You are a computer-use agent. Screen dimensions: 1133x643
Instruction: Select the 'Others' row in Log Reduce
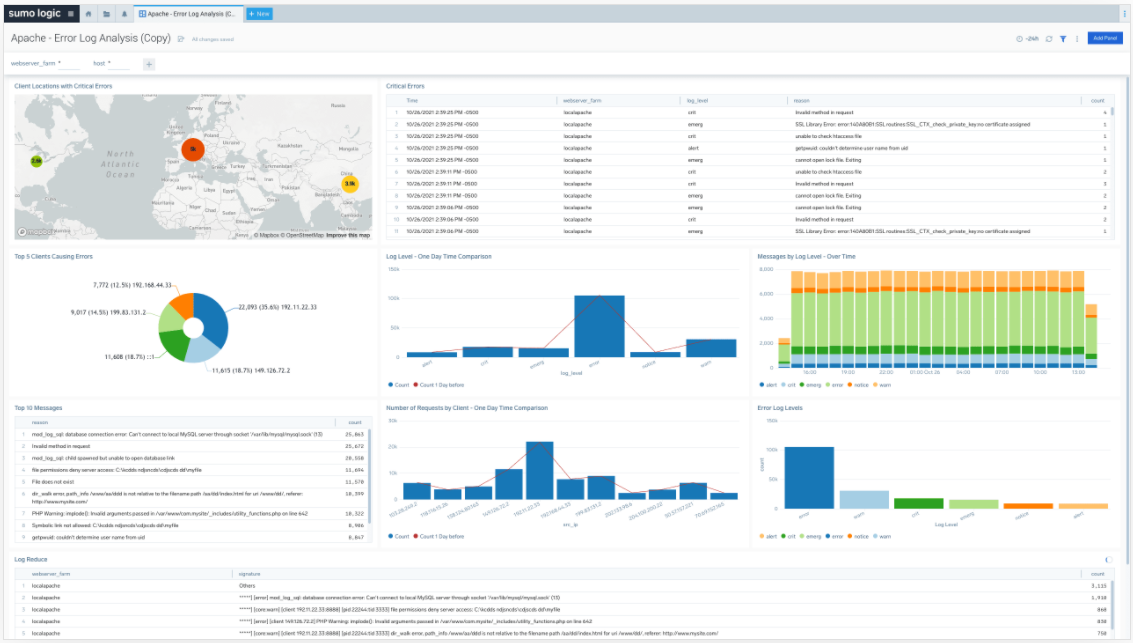coord(564,586)
